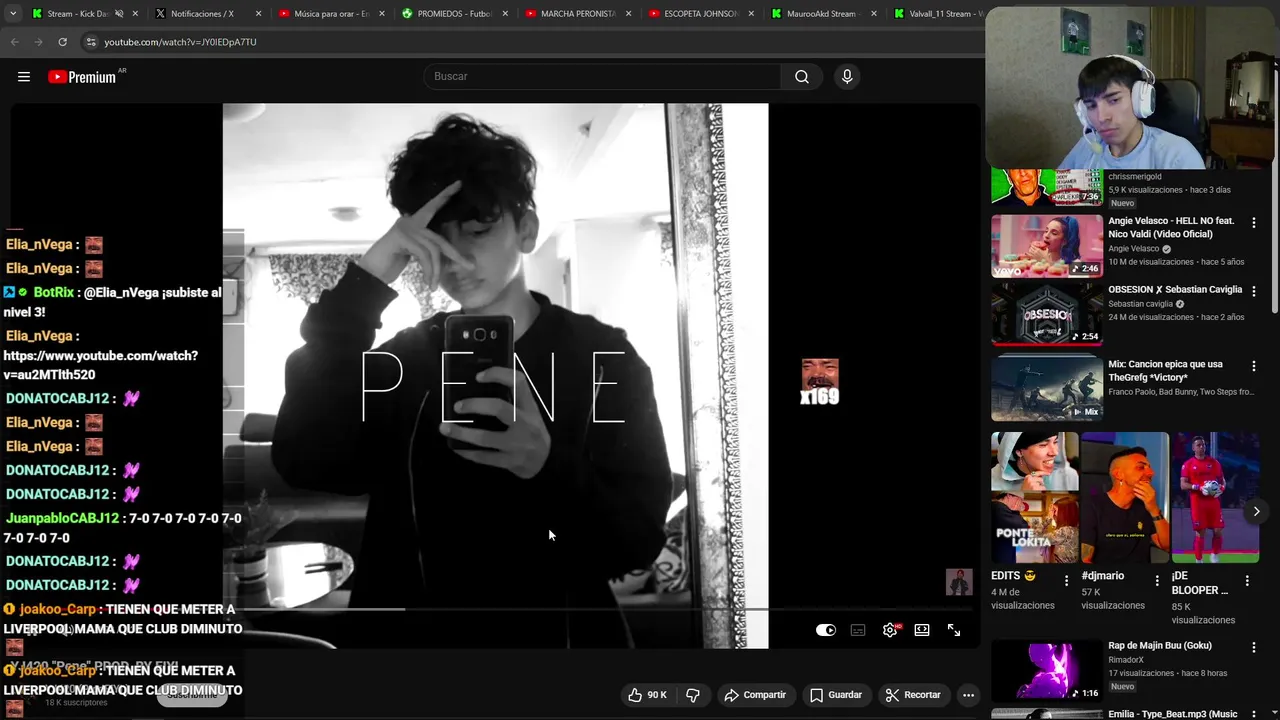Open more actions ellipsis beside Recortar

(x=968, y=695)
